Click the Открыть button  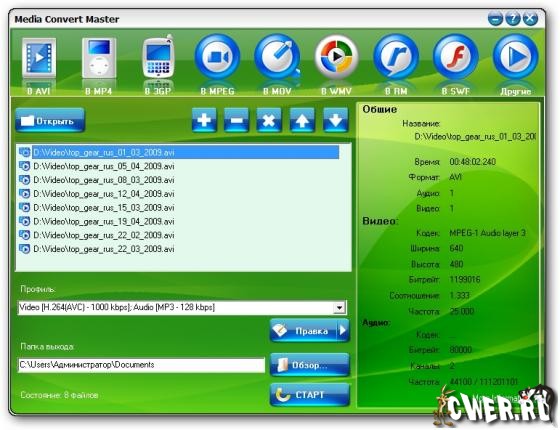tap(50, 120)
